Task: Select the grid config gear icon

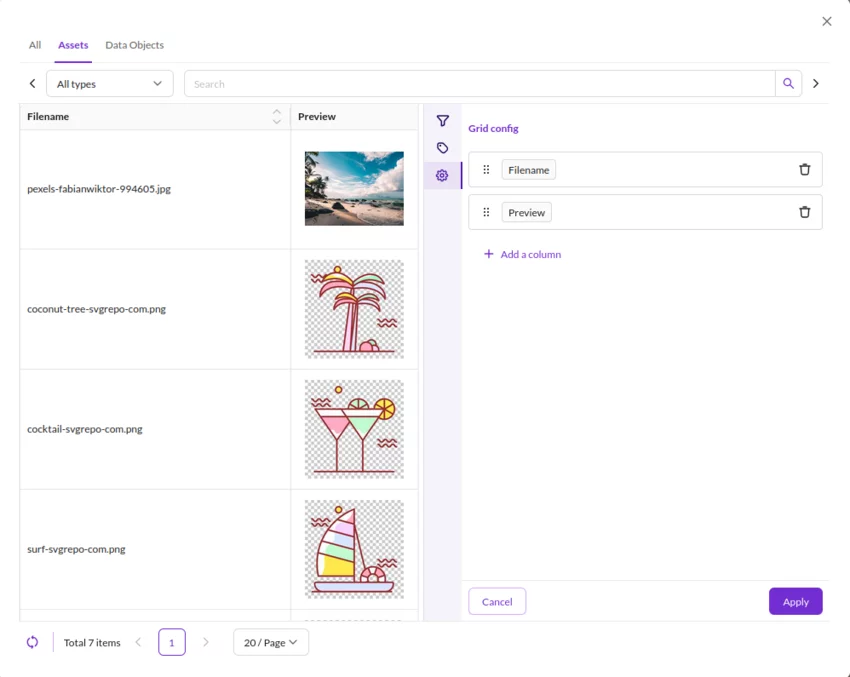Action: 442,176
